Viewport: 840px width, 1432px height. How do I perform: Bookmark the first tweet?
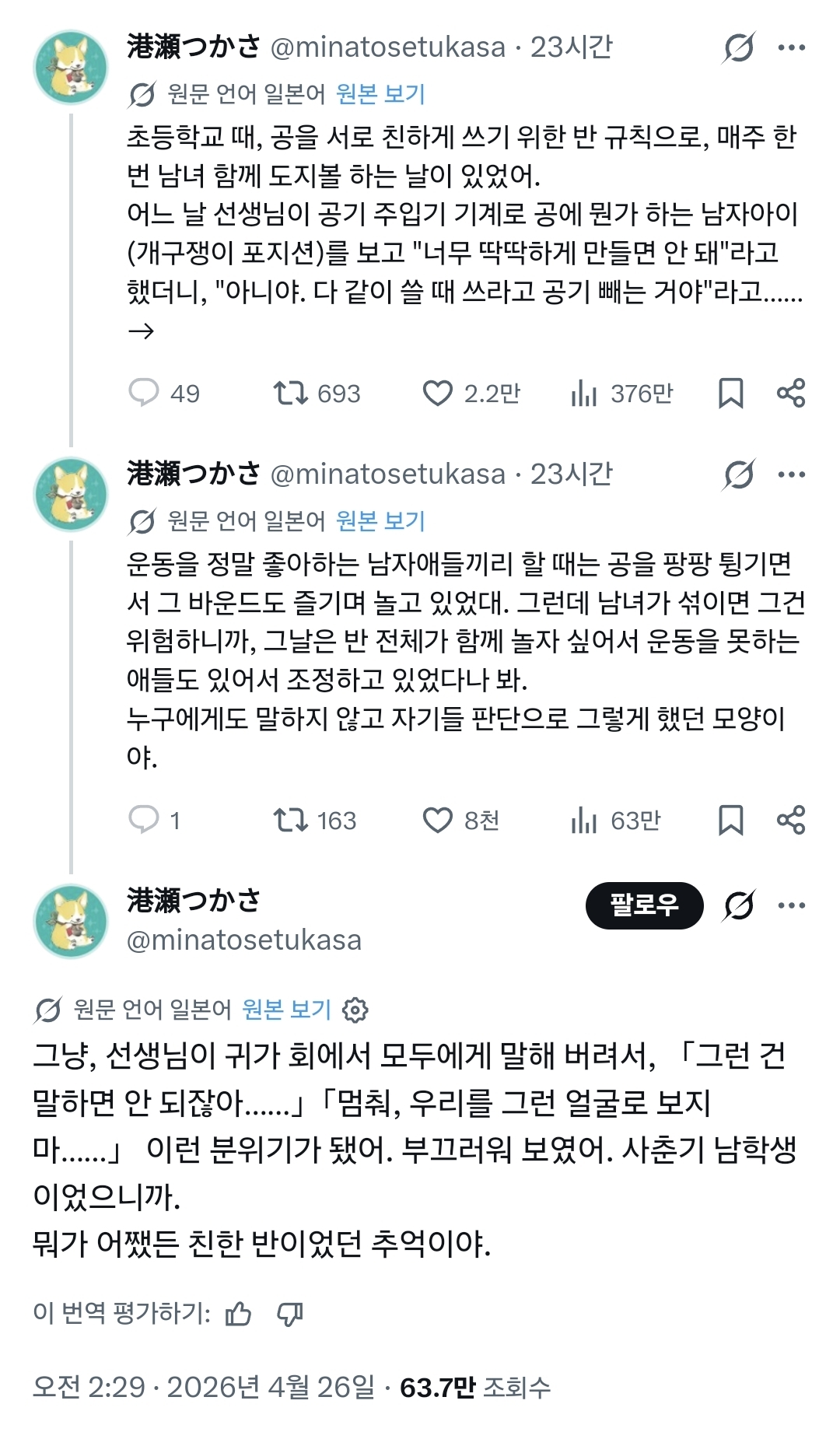730,393
